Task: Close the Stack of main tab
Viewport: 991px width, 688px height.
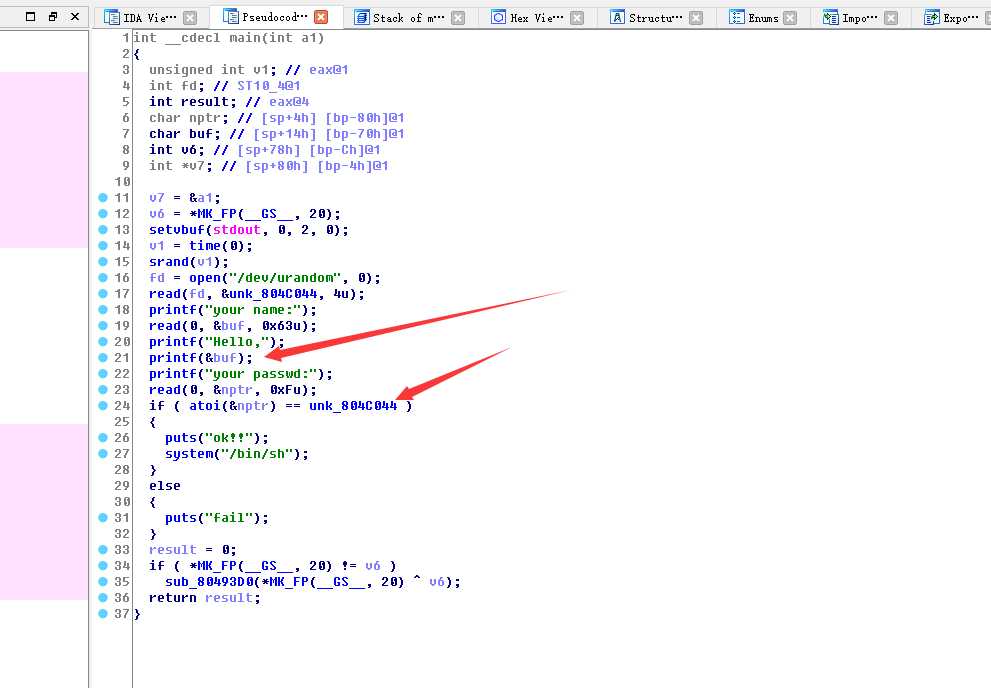Action: pos(458,18)
